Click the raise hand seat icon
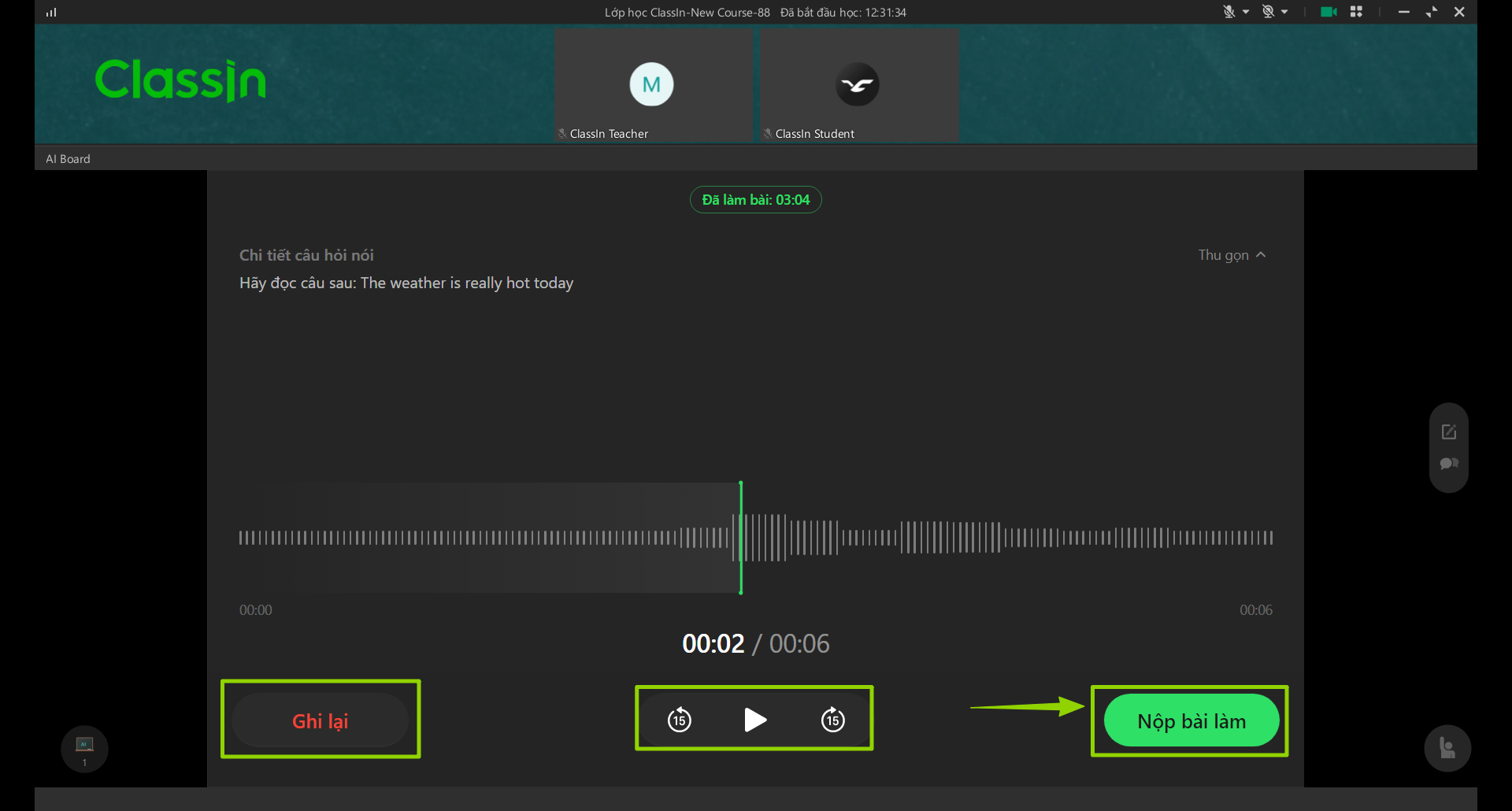1512x811 pixels. [x=1447, y=748]
